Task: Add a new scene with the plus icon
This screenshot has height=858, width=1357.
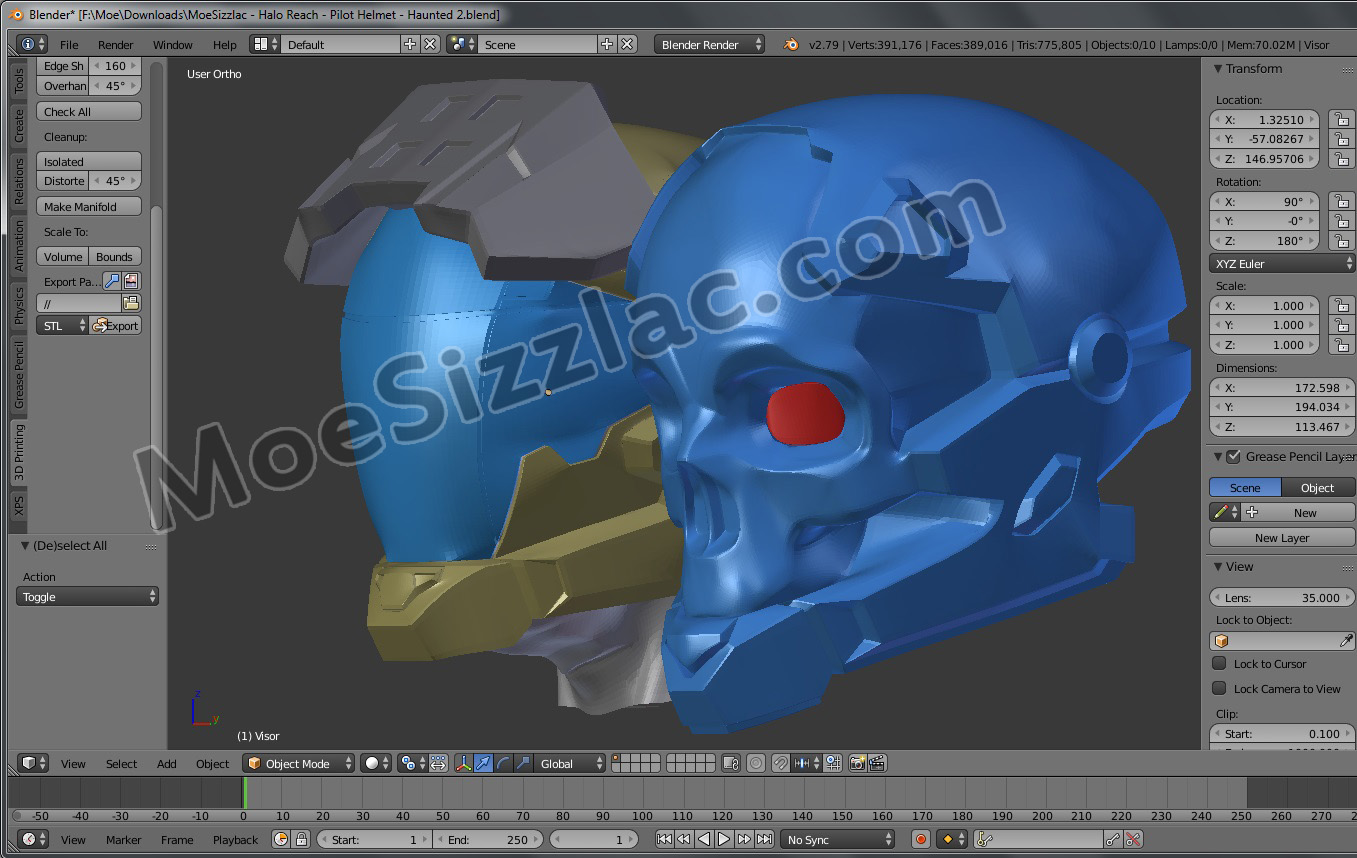Action: click(607, 44)
